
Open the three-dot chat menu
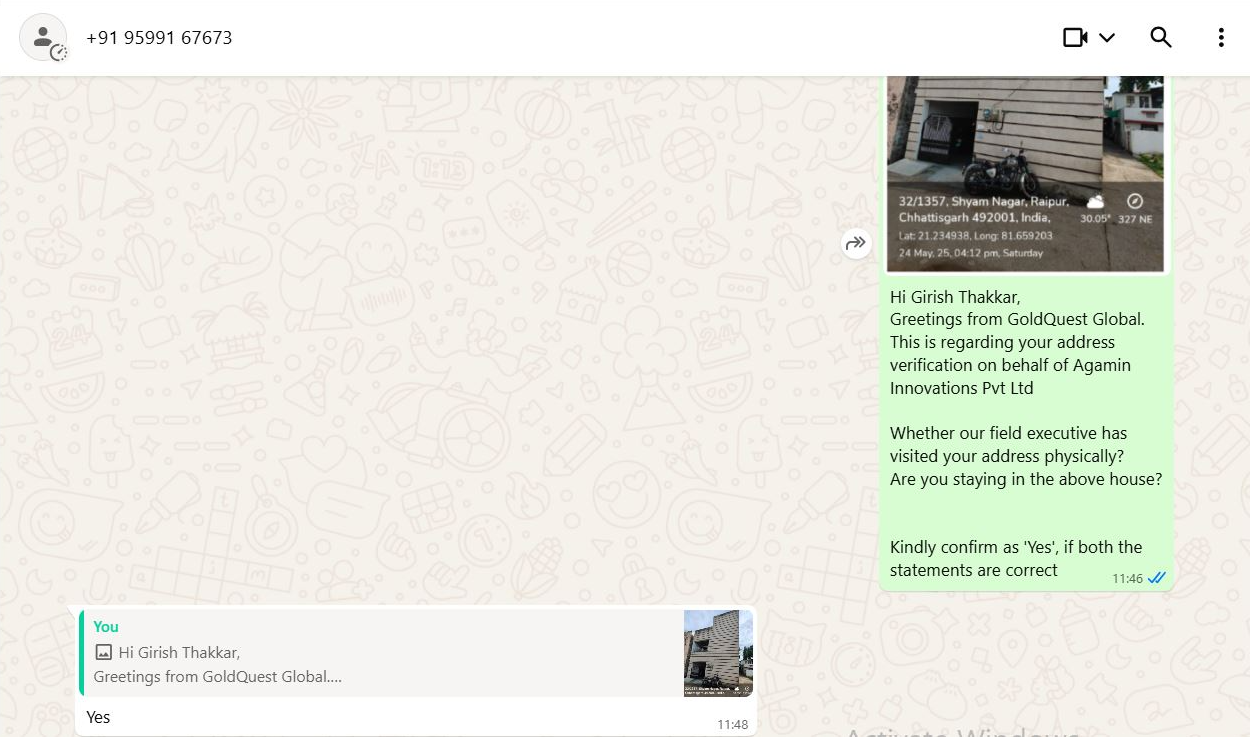tap(1221, 37)
